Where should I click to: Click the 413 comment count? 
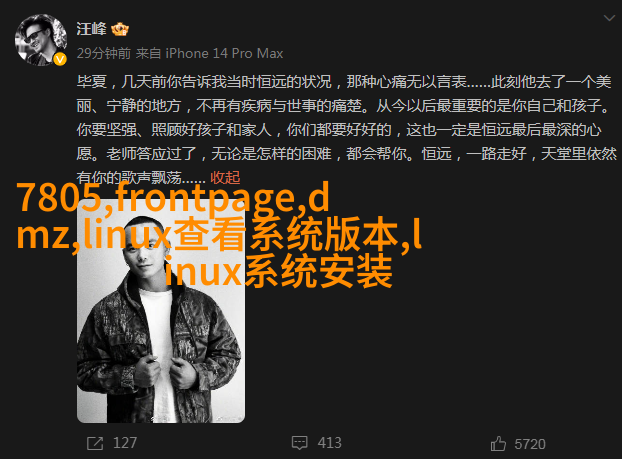tap(330, 443)
